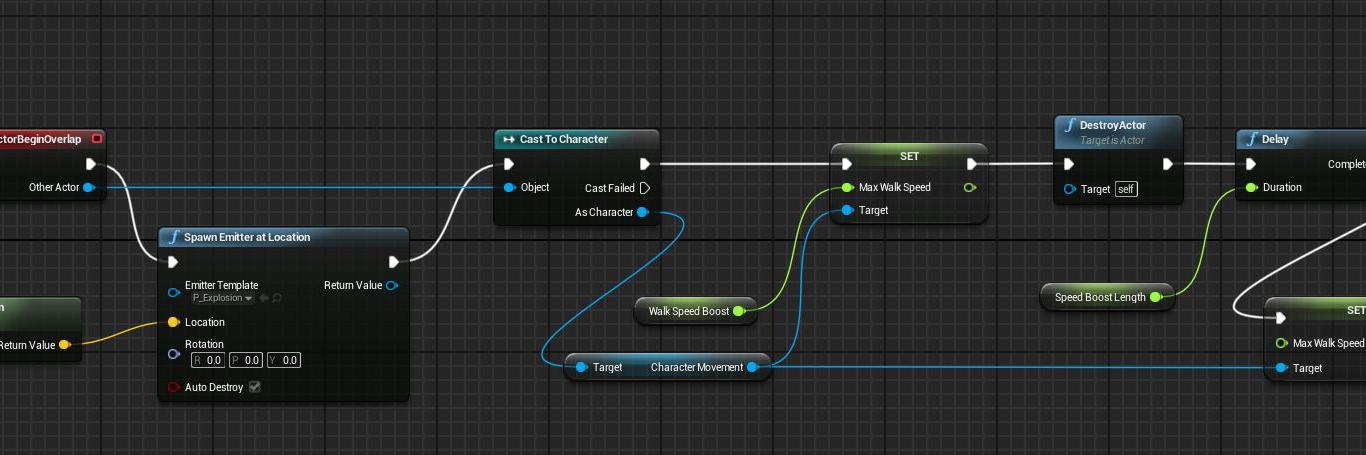Click the first SET node green output pin
The width and height of the screenshot is (1366, 455).
(969, 187)
